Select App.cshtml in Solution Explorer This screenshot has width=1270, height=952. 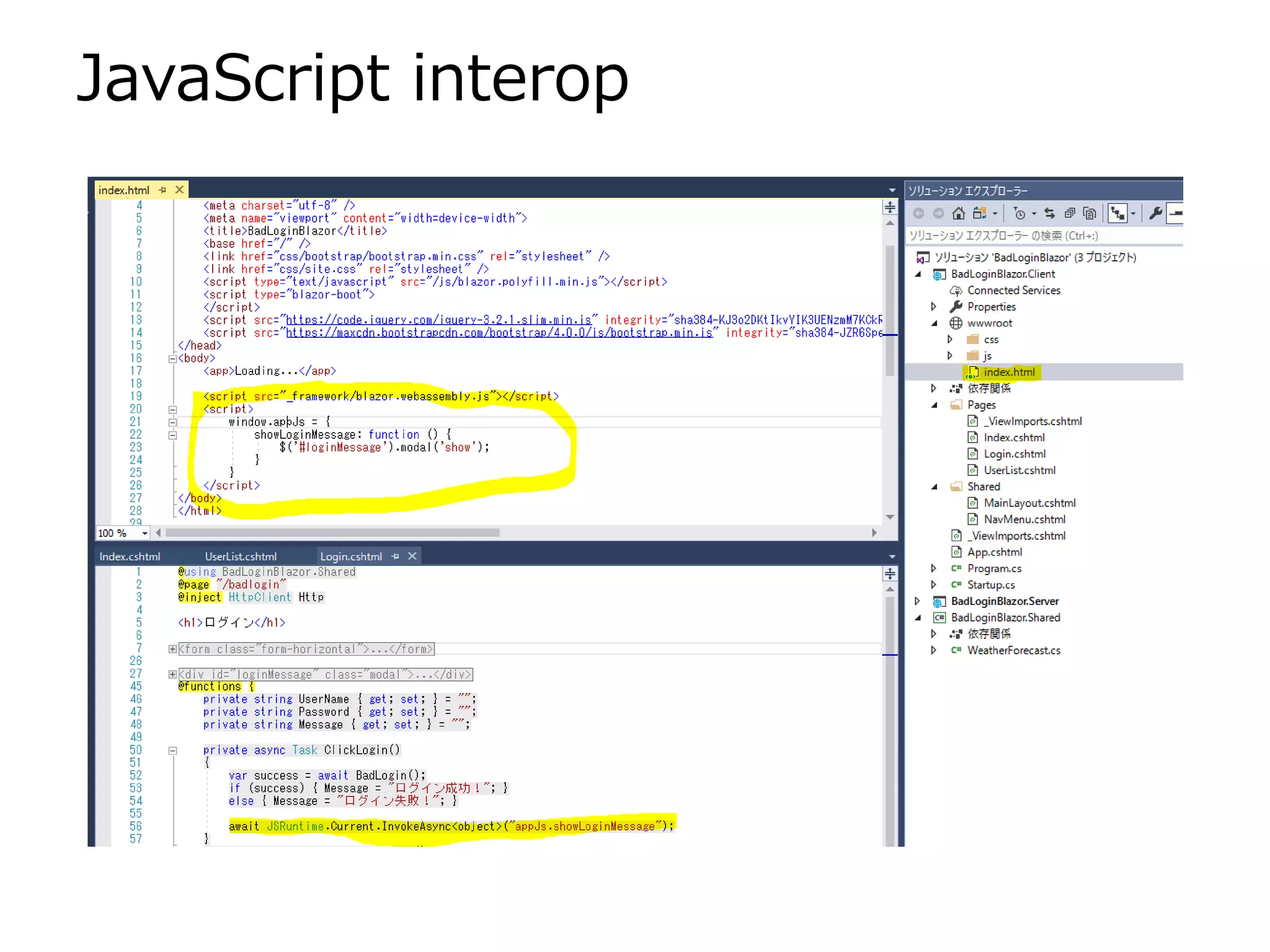click(x=994, y=552)
